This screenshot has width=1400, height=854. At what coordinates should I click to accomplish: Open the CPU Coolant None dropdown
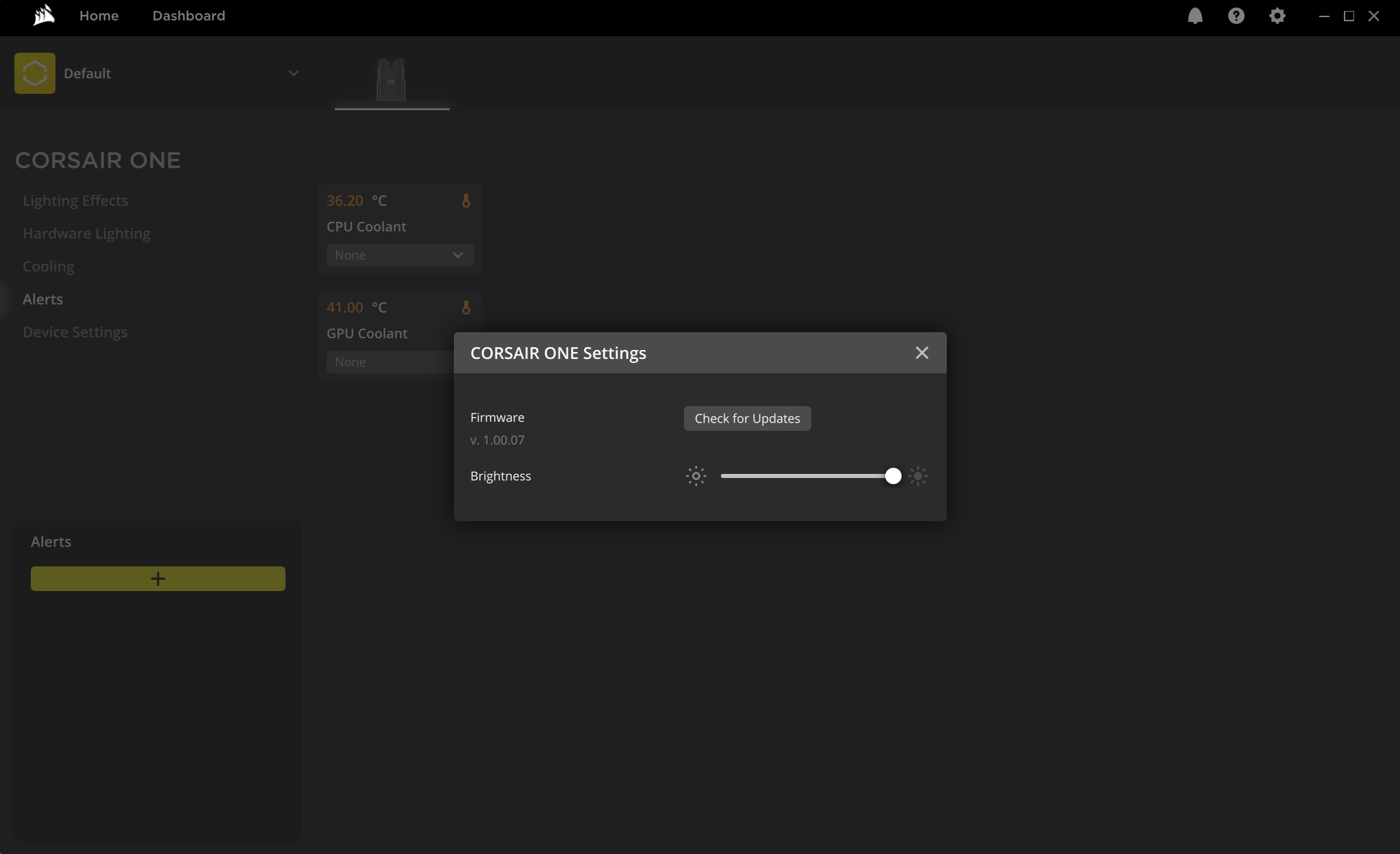(400, 255)
